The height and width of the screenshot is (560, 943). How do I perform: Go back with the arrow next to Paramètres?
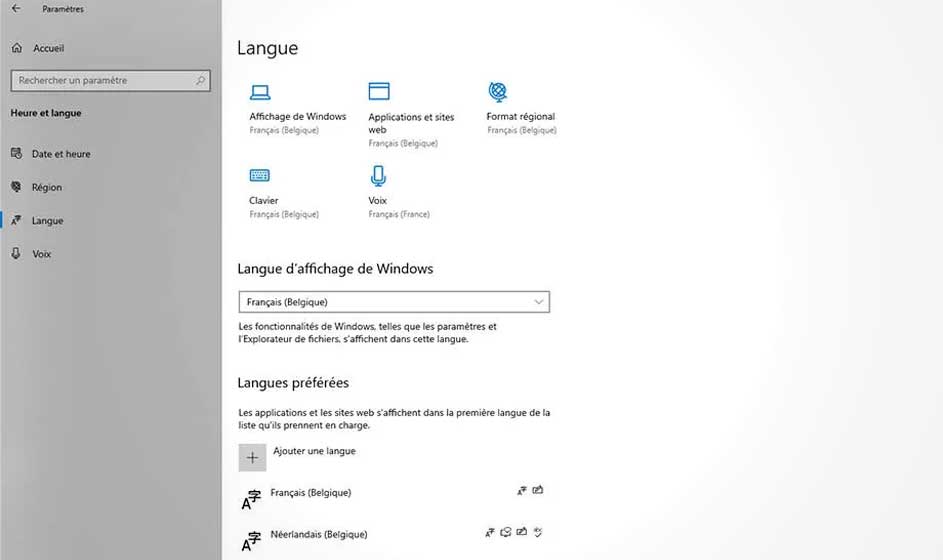(x=16, y=8)
